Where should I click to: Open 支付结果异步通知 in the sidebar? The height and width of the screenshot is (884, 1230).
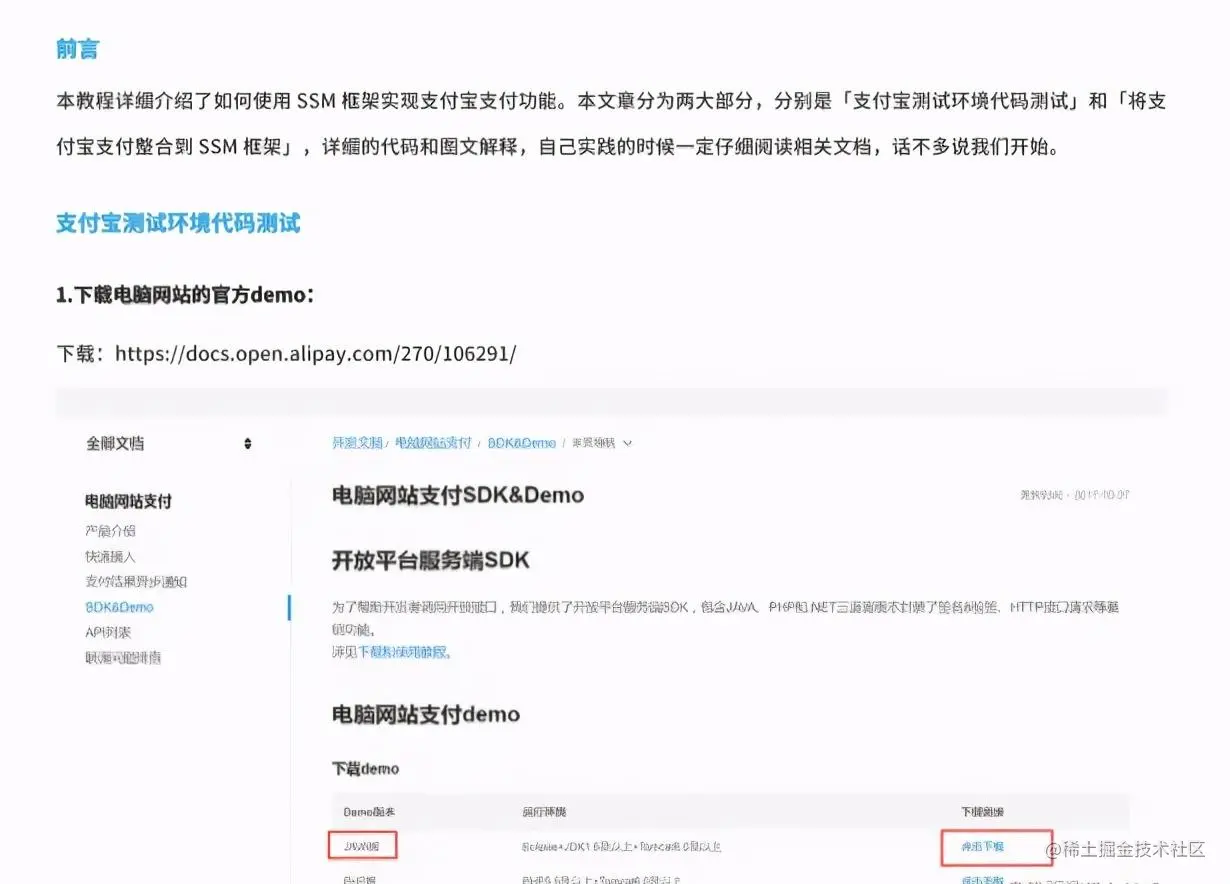click(136, 581)
